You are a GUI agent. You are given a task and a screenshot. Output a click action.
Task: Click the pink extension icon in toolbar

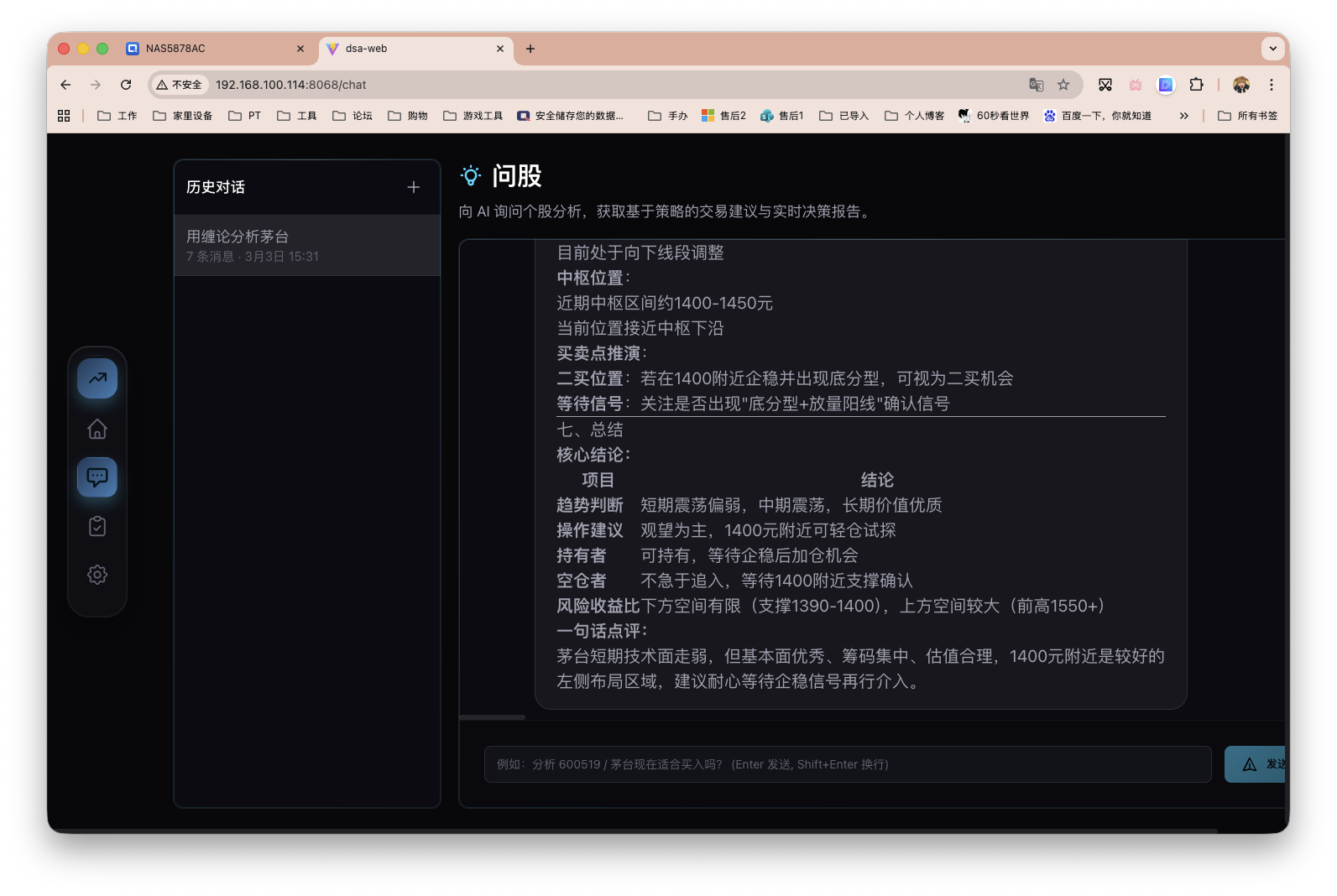click(x=1136, y=85)
